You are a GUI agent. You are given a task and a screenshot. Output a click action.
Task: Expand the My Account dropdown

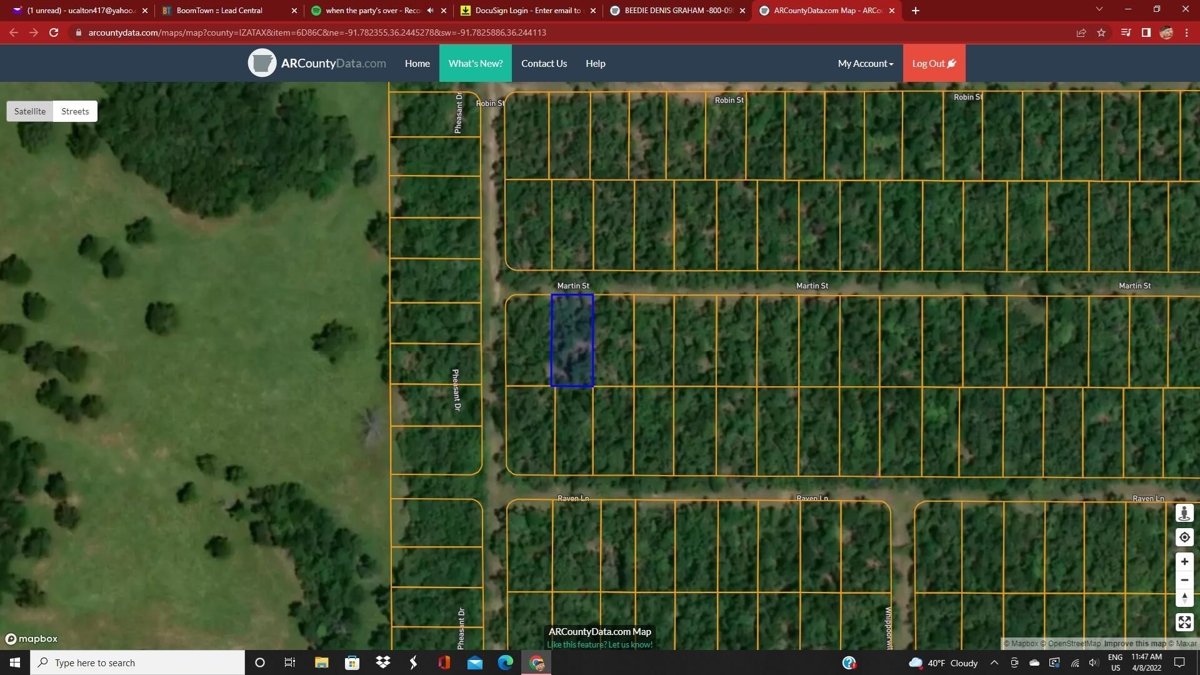(x=865, y=63)
